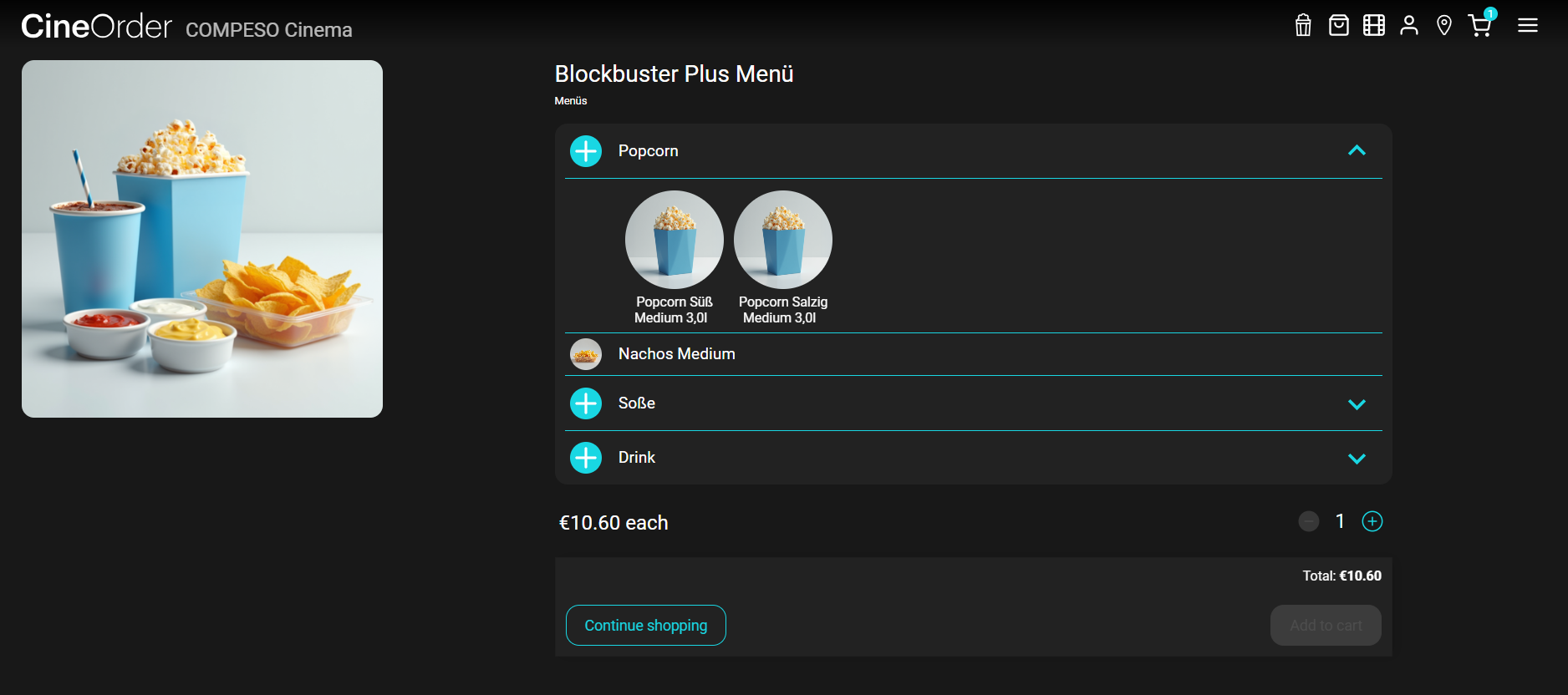The width and height of the screenshot is (1568, 695).
Task: Decrease quantity with the minus stepper
Action: click(1309, 522)
